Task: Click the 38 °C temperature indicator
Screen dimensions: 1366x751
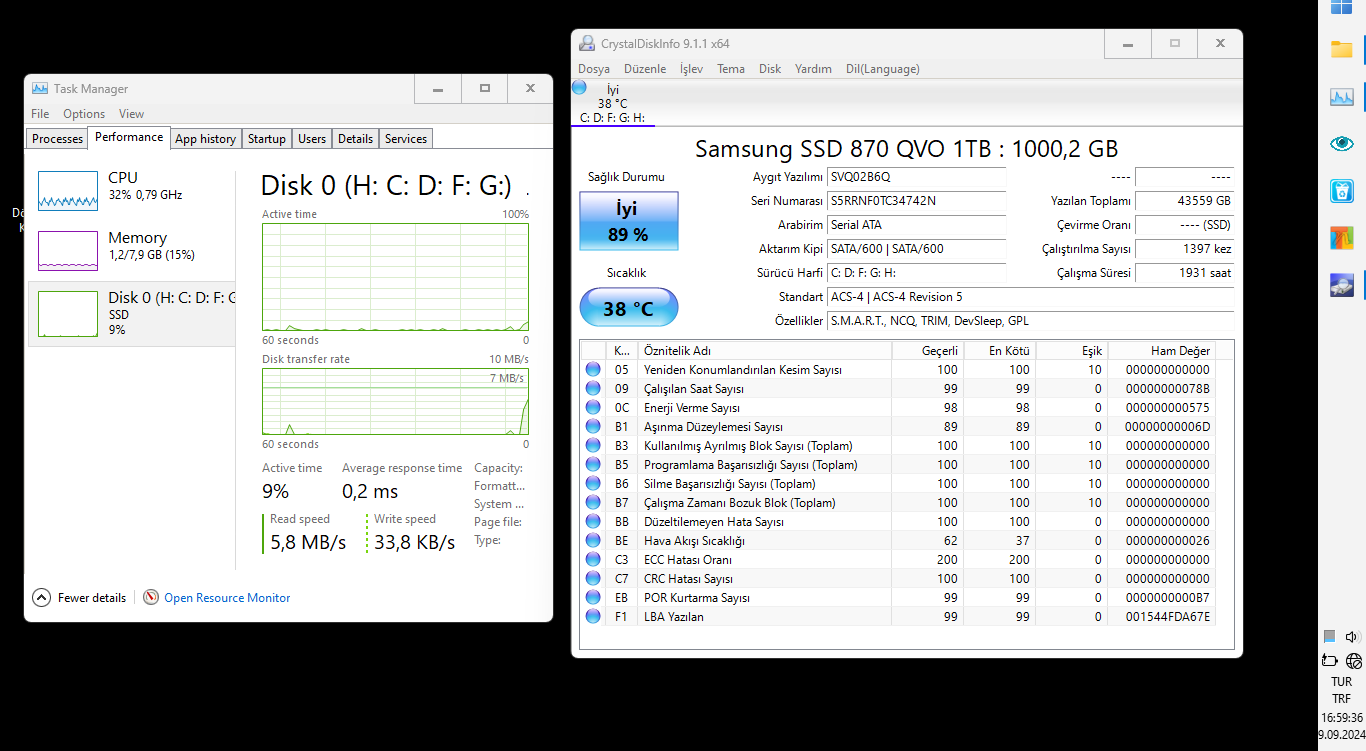Action: (x=628, y=308)
